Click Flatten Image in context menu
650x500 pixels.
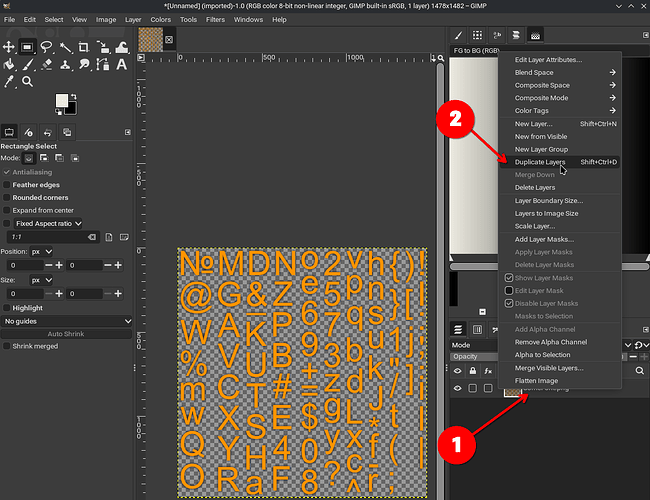536,381
